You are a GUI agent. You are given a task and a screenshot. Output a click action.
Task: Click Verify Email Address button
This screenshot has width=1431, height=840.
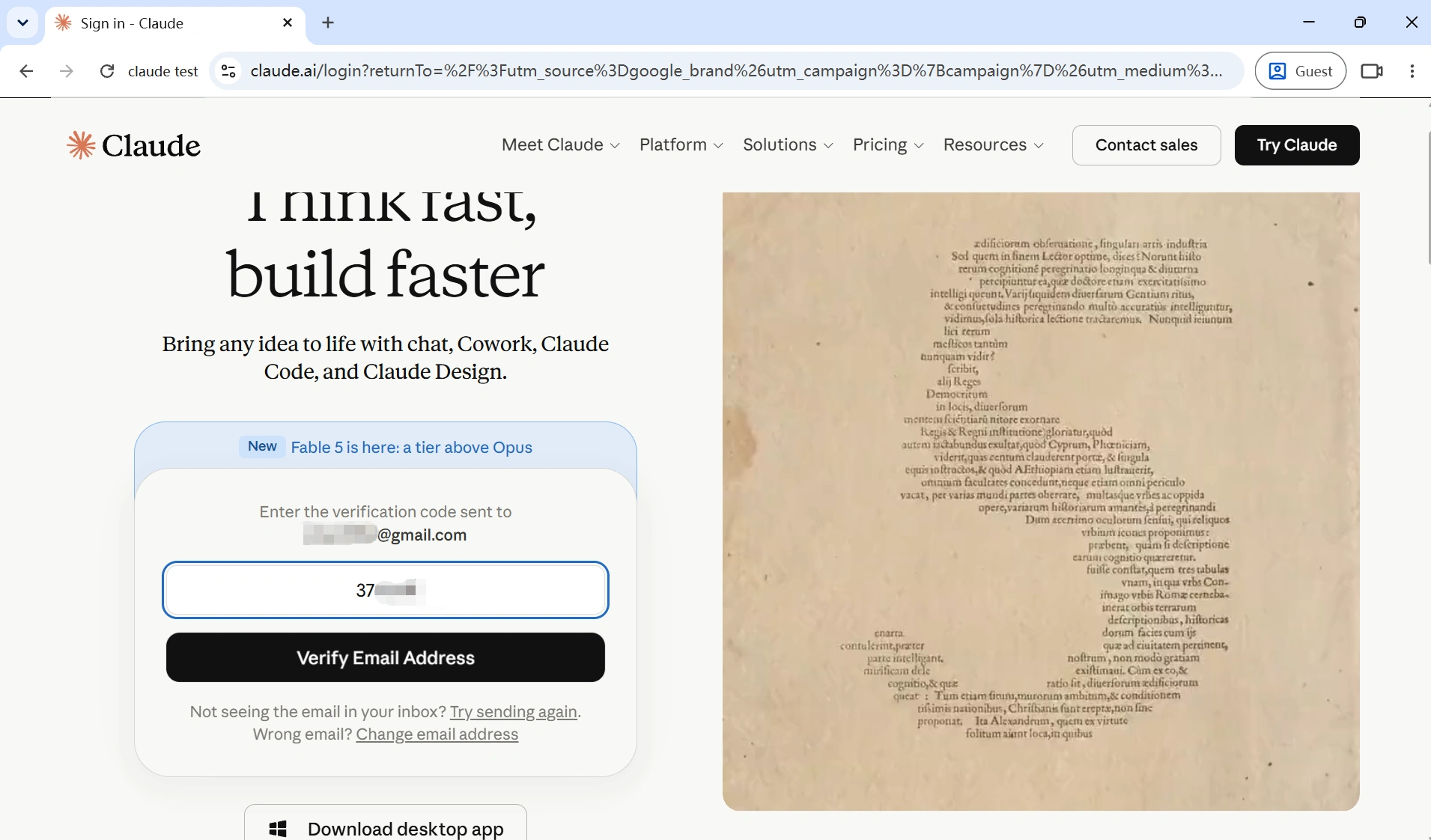pyautogui.click(x=386, y=657)
